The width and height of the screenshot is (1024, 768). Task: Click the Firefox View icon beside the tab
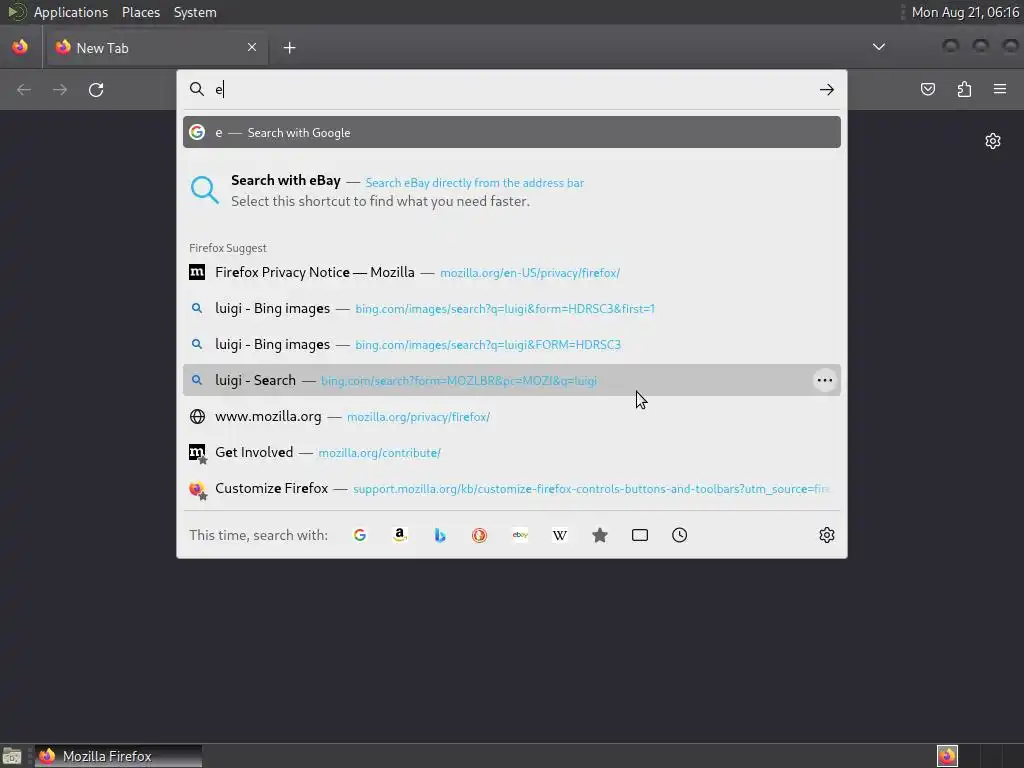coord(20,47)
